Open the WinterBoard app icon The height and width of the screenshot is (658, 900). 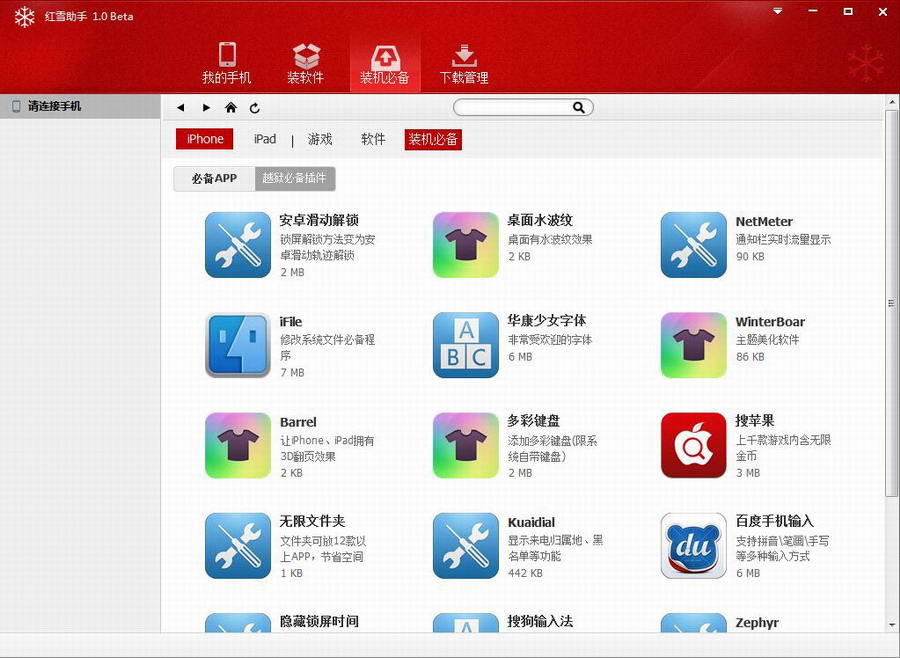[x=693, y=345]
